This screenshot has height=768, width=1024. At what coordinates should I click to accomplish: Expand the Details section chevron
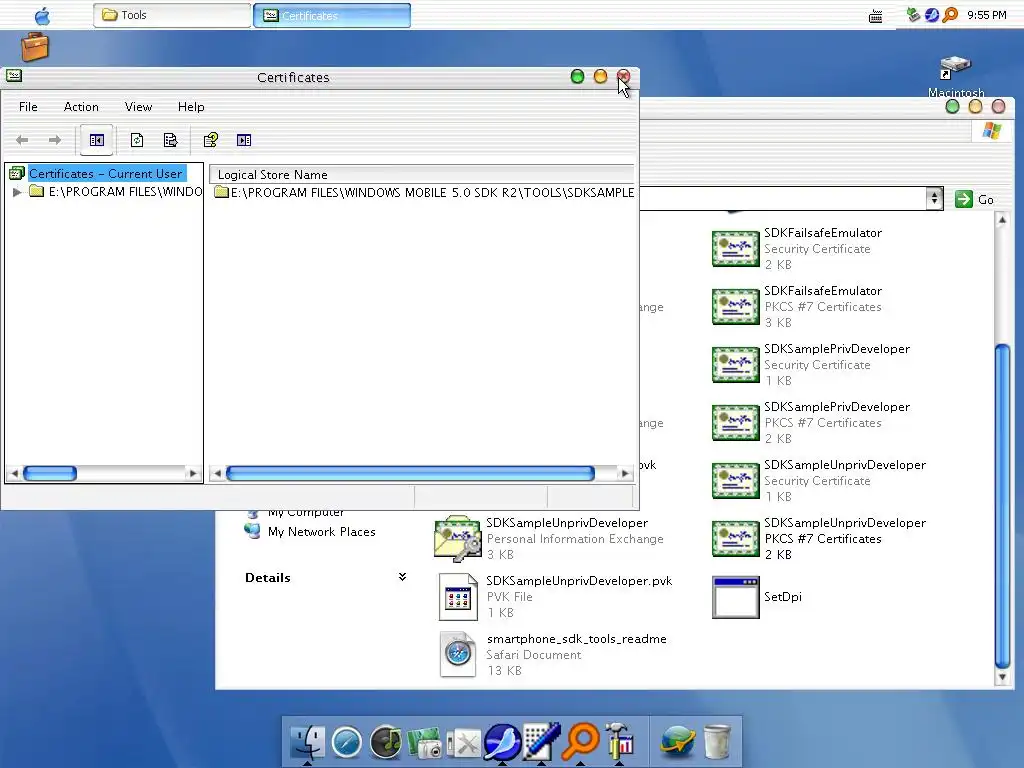(x=402, y=577)
